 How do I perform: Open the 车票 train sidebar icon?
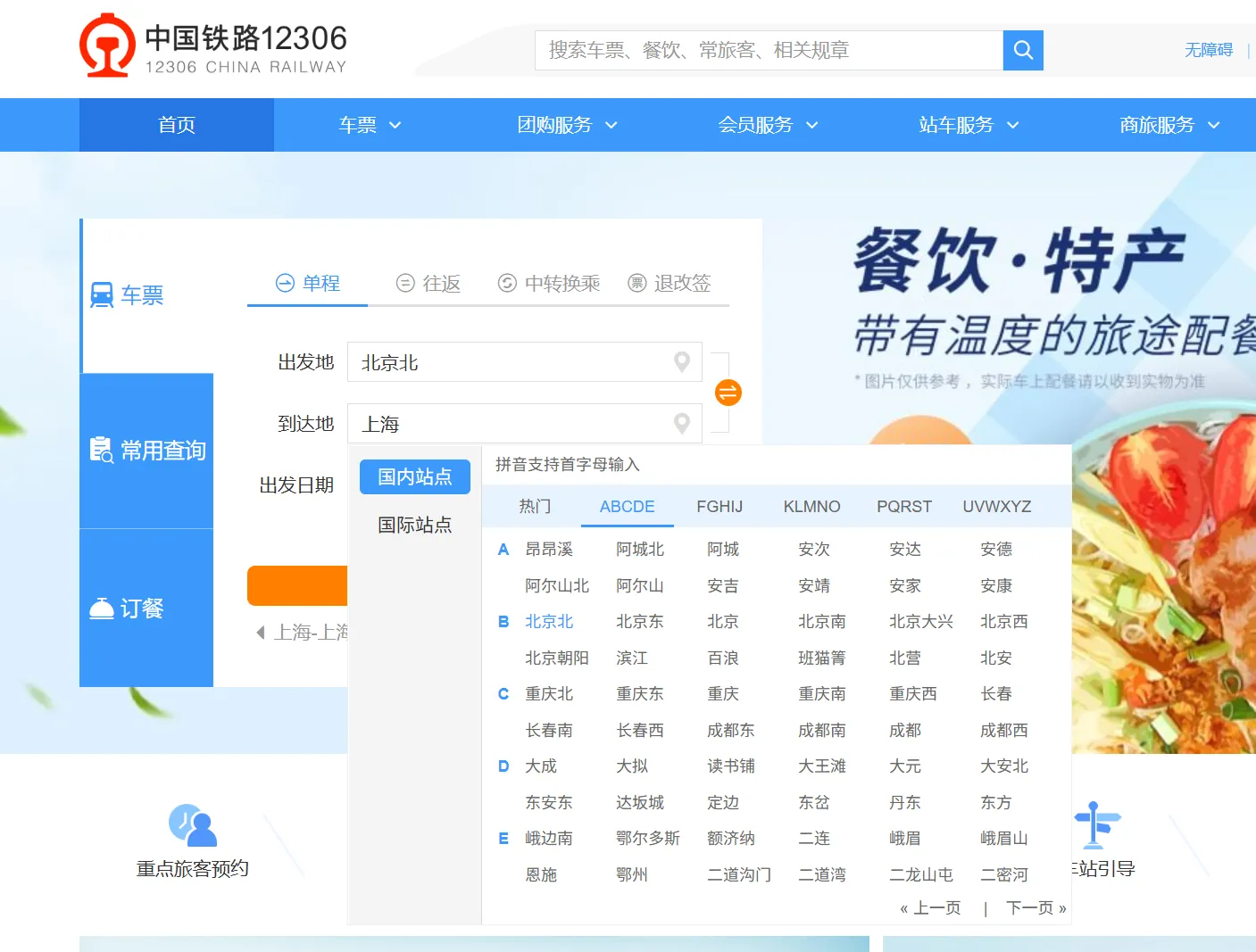102,295
